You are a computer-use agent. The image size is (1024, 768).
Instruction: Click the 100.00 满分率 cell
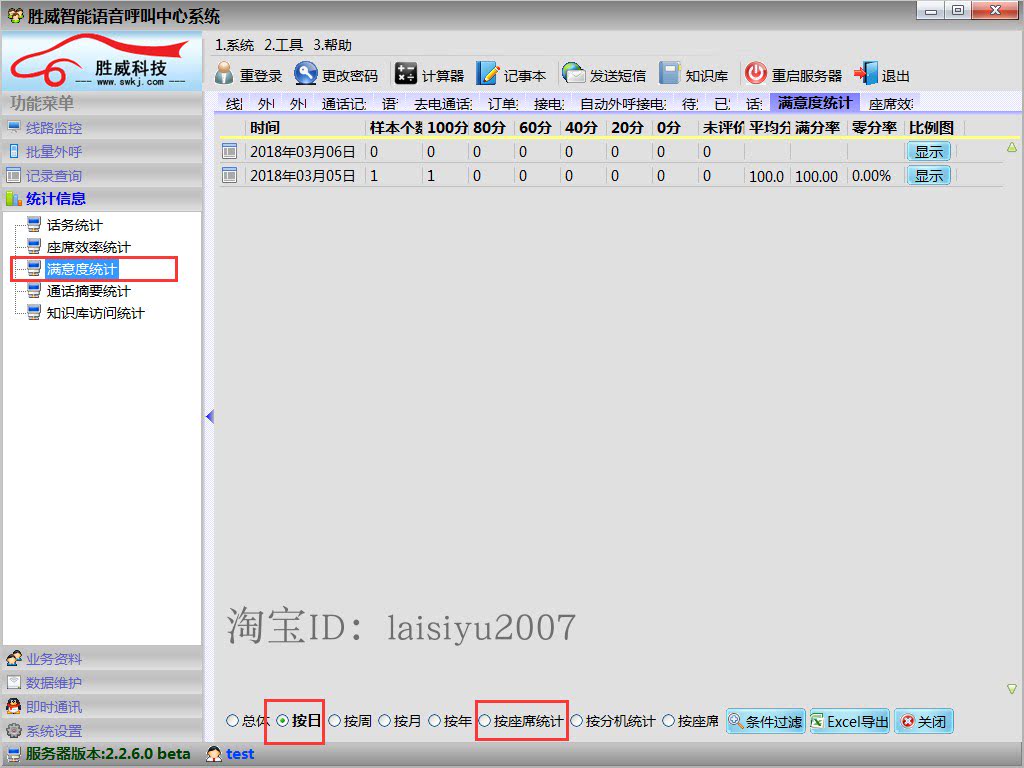(x=816, y=176)
